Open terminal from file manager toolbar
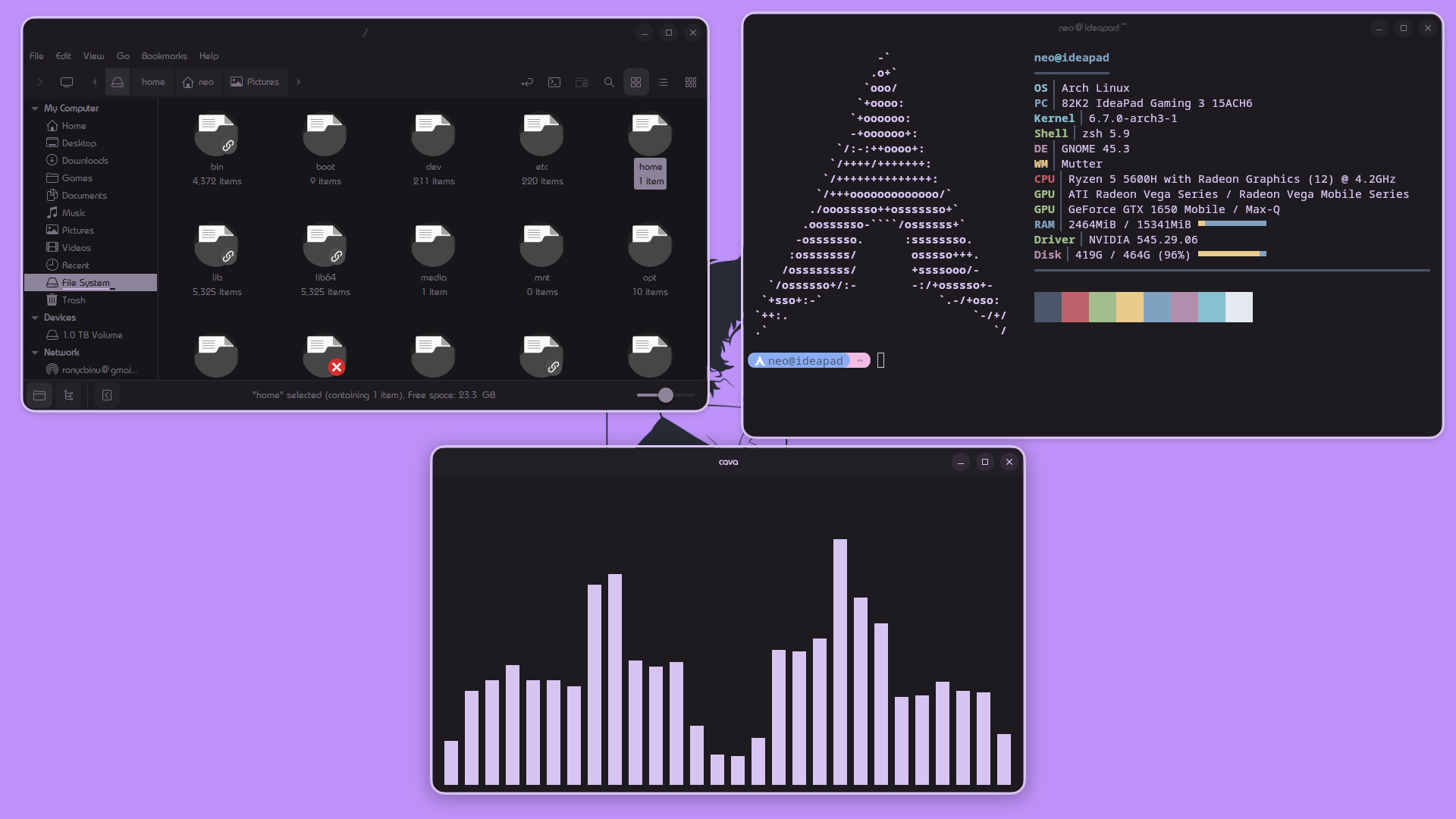Viewport: 1456px width, 819px height. click(554, 82)
